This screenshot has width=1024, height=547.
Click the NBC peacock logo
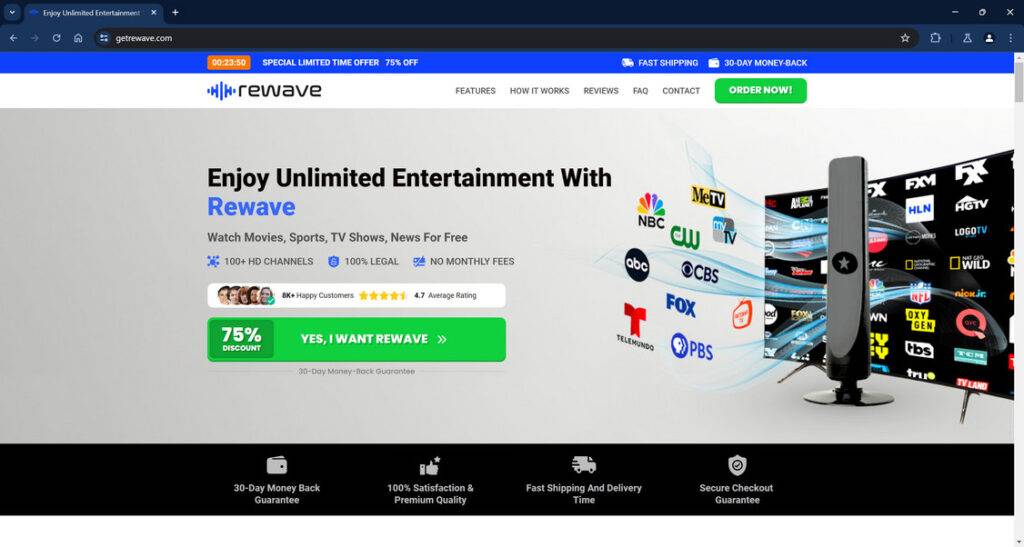tap(651, 210)
